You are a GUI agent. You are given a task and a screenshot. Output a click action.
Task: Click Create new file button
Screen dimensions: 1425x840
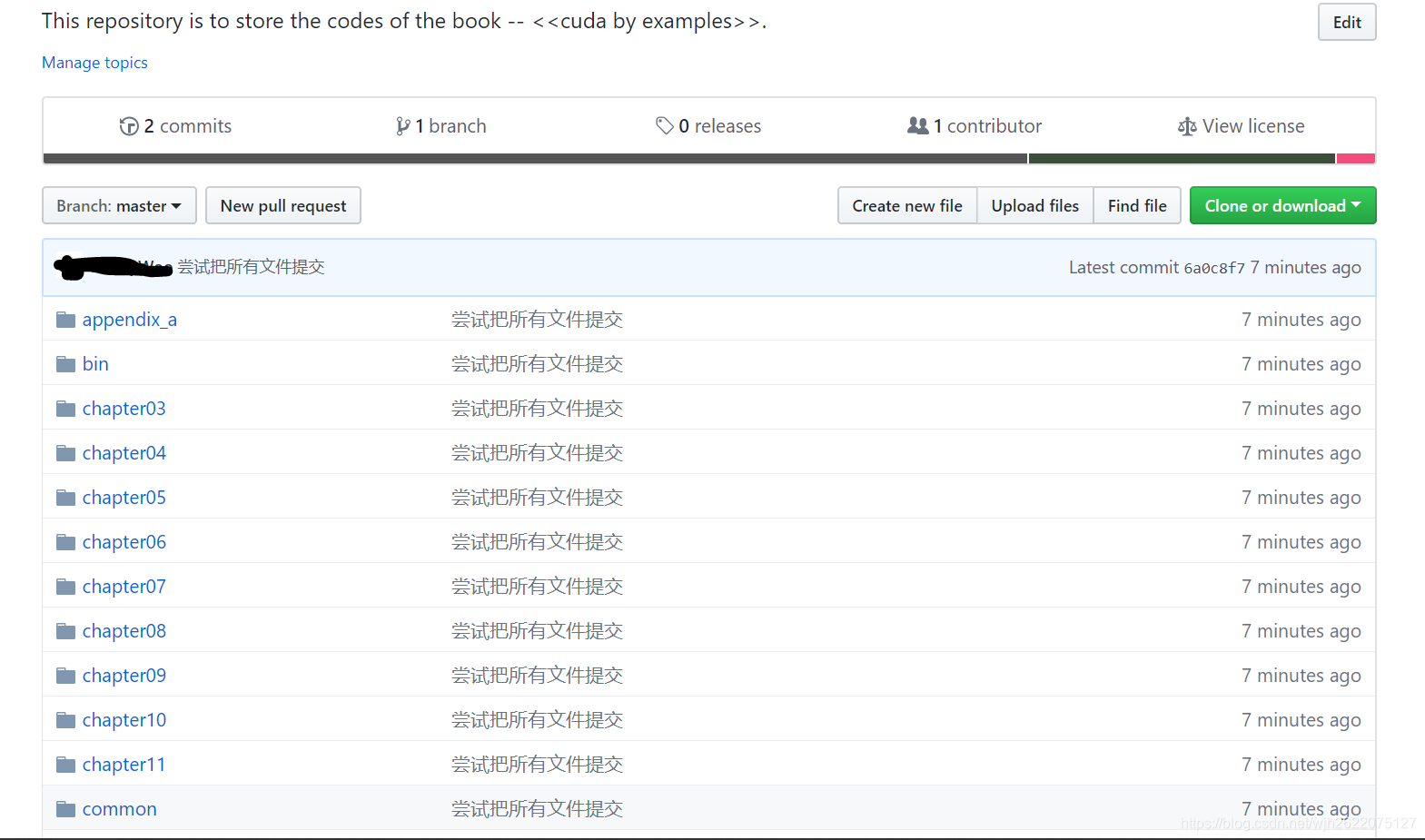tap(907, 205)
